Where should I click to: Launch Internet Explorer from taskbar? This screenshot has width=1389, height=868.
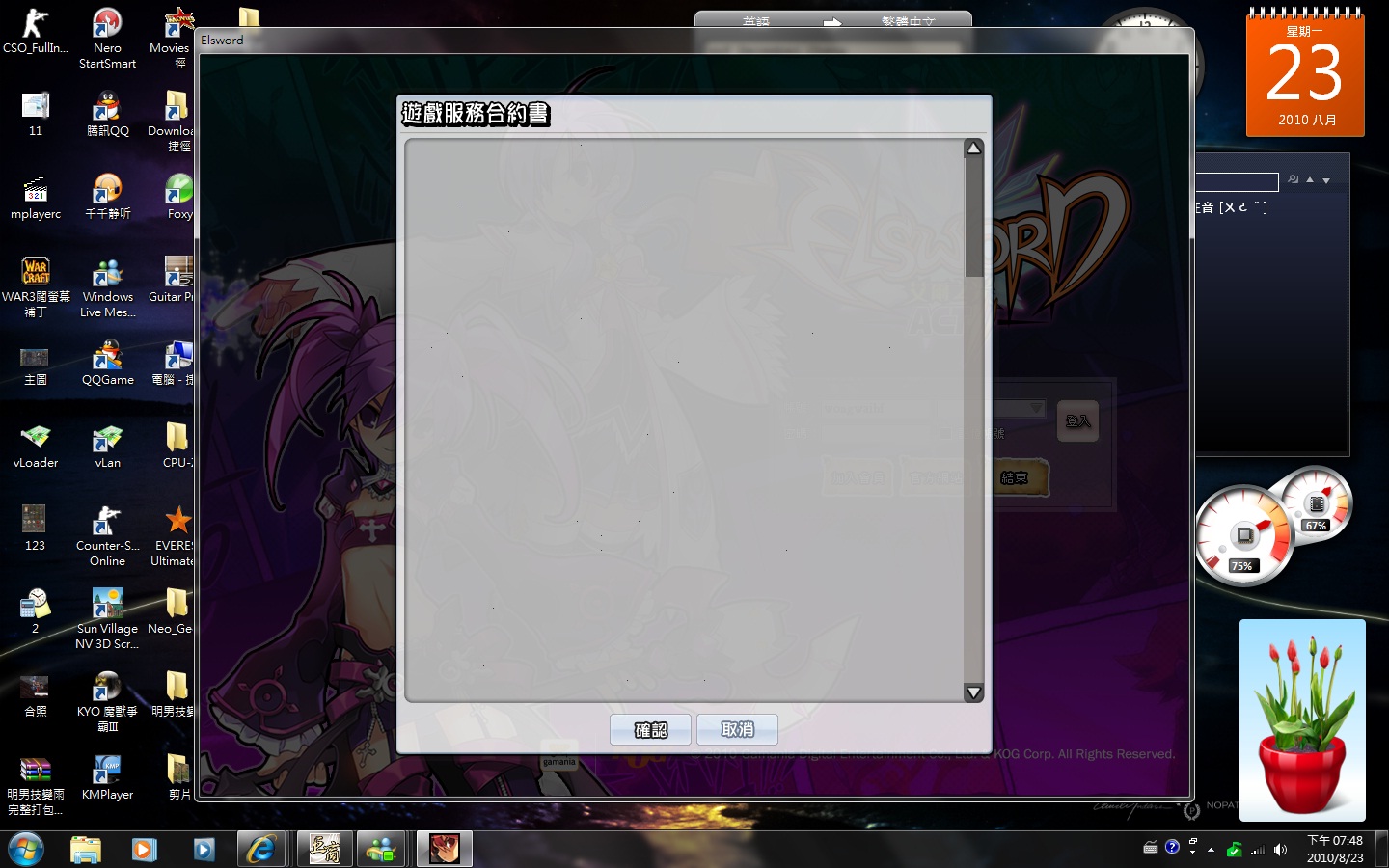coord(260,849)
